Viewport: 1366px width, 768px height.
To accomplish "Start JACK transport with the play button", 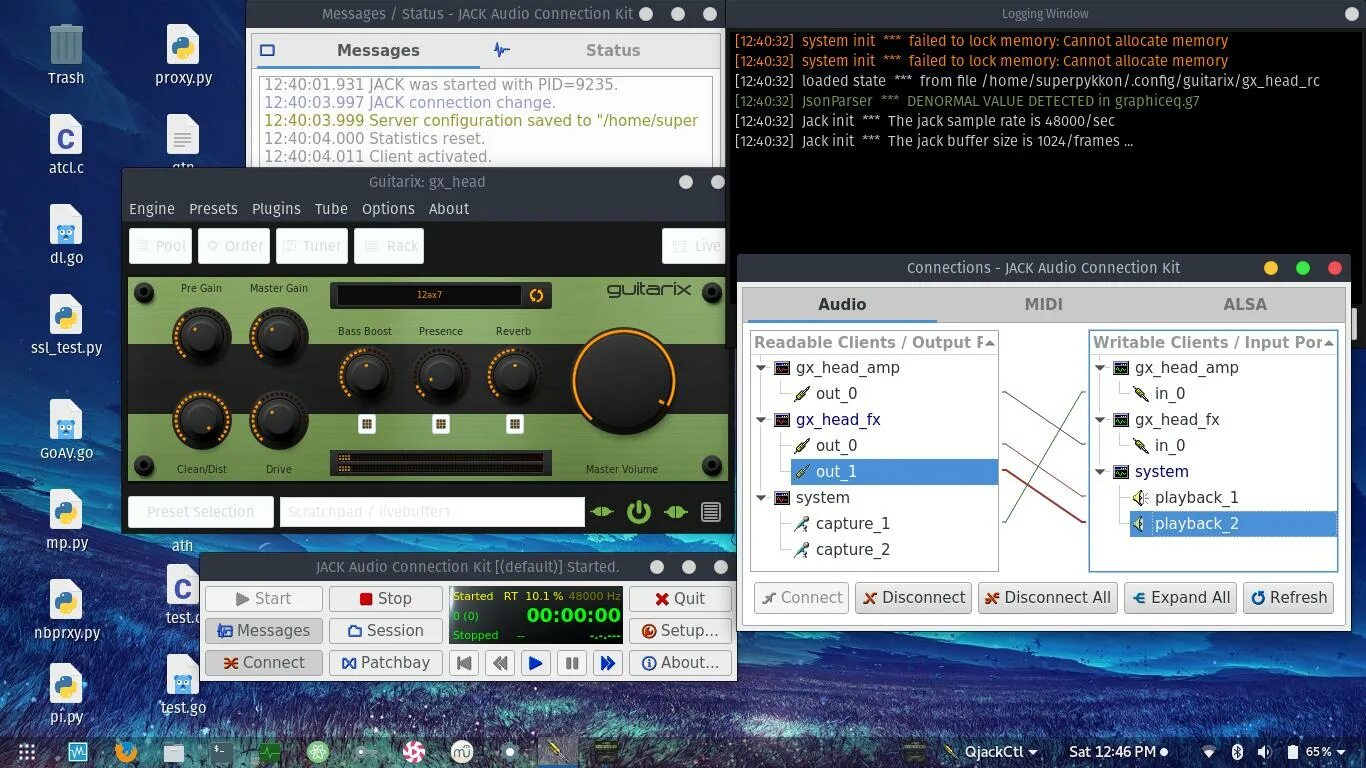I will pyautogui.click(x=536, y=663).
